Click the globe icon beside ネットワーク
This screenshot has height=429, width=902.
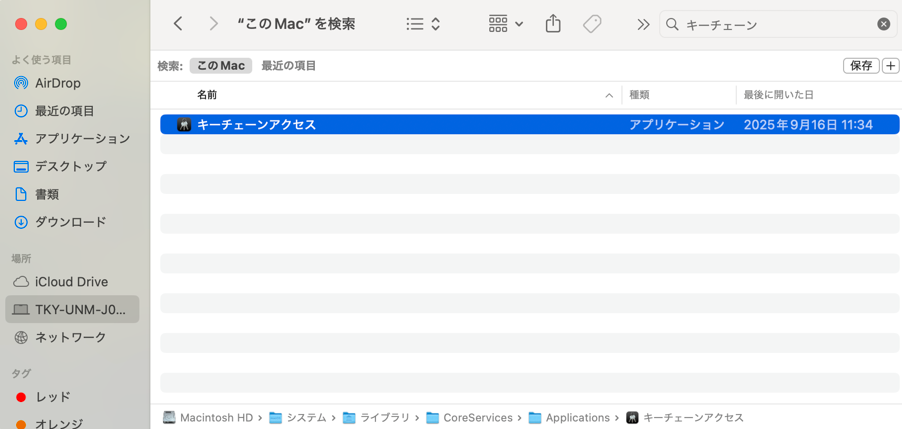pos(21,338)
